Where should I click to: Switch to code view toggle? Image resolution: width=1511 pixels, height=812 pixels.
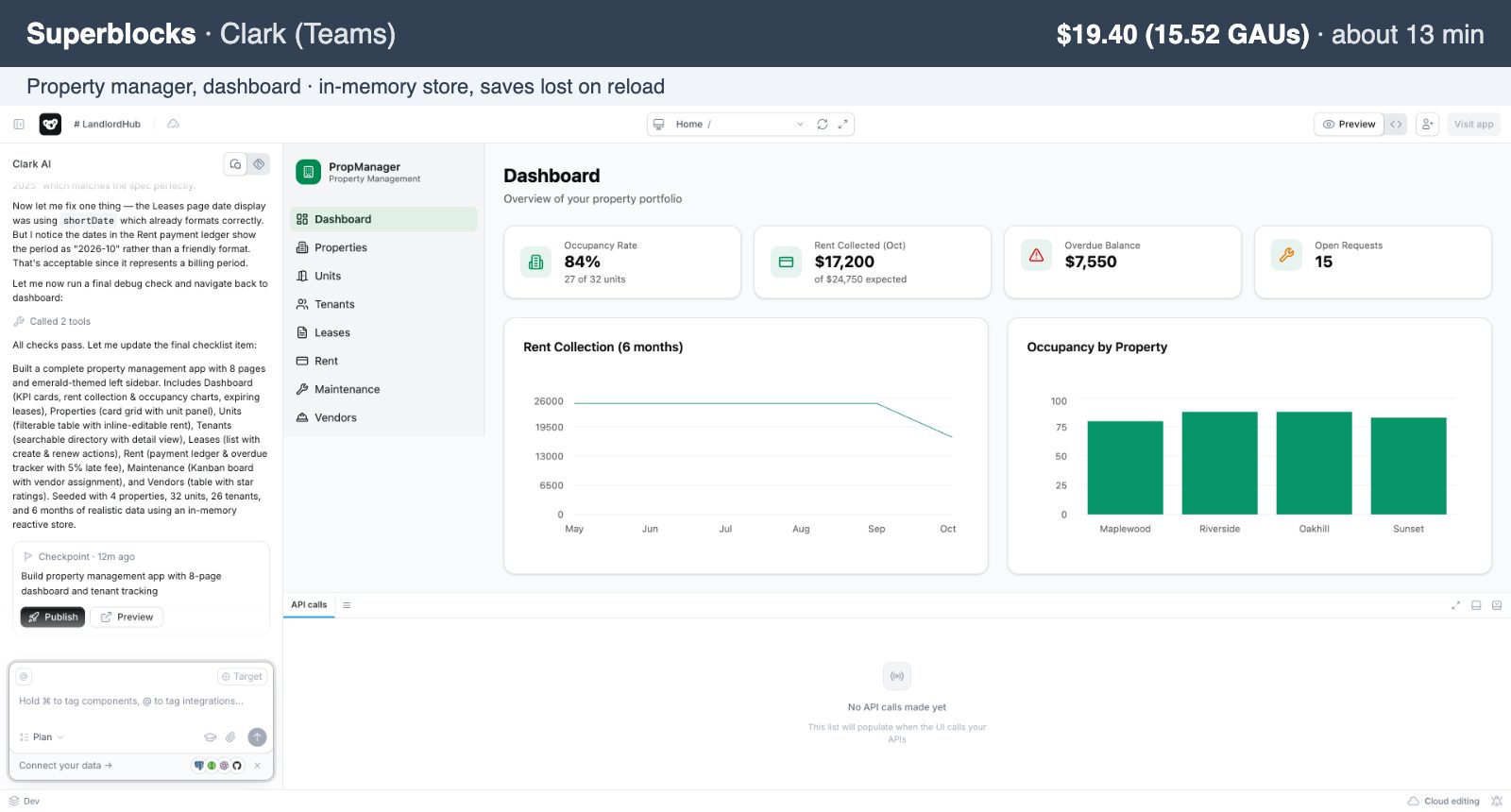click(x=1396, y=124)
